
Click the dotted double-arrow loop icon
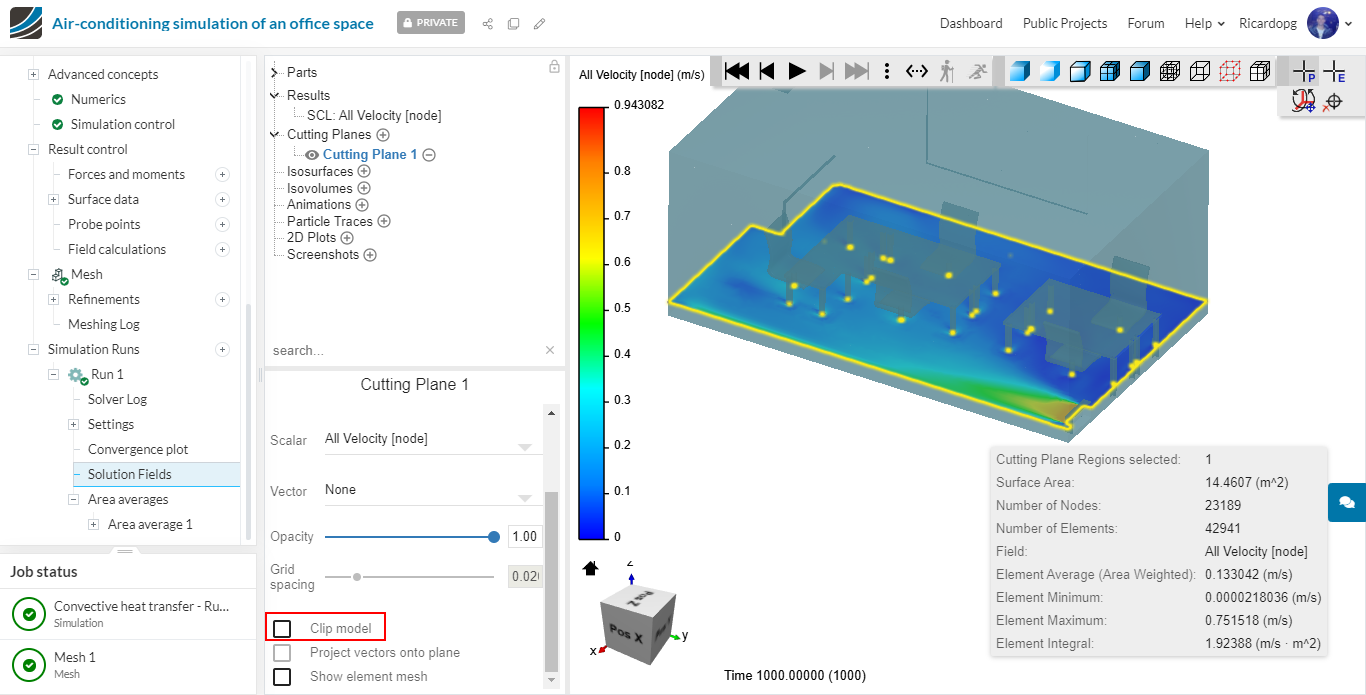click(917, 71)
